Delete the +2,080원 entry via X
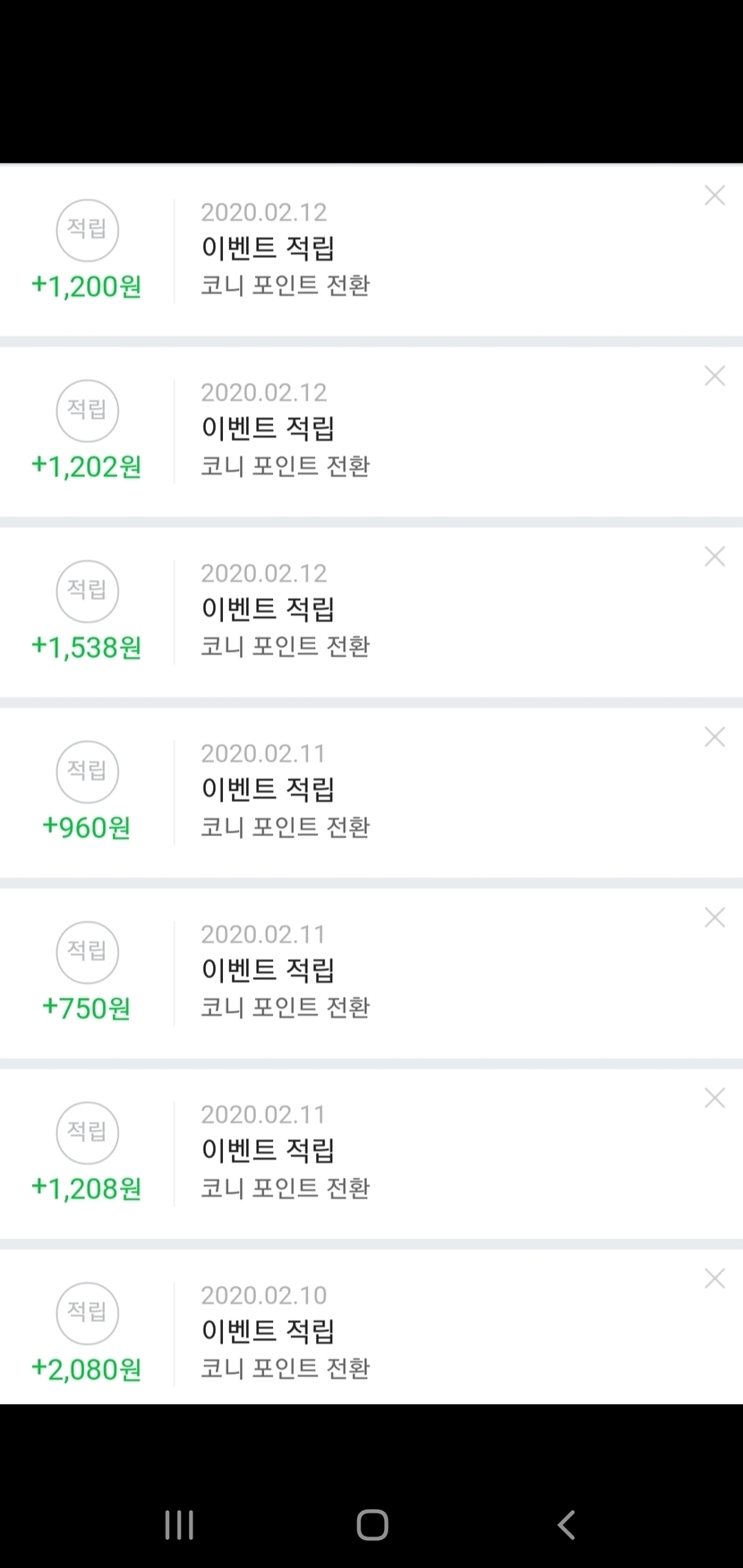 pos(714,1278)
